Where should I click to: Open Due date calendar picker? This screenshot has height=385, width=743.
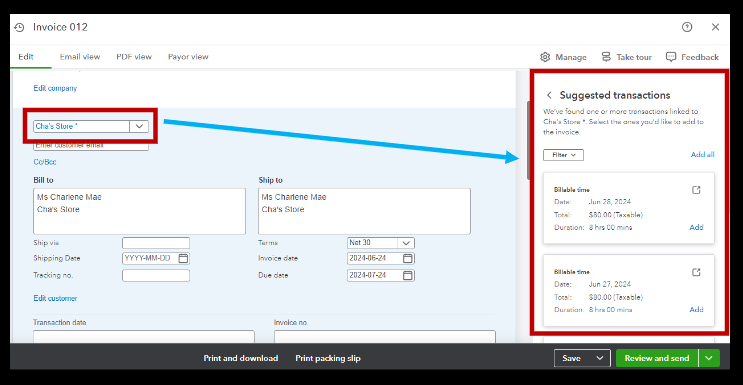(408, 275)
